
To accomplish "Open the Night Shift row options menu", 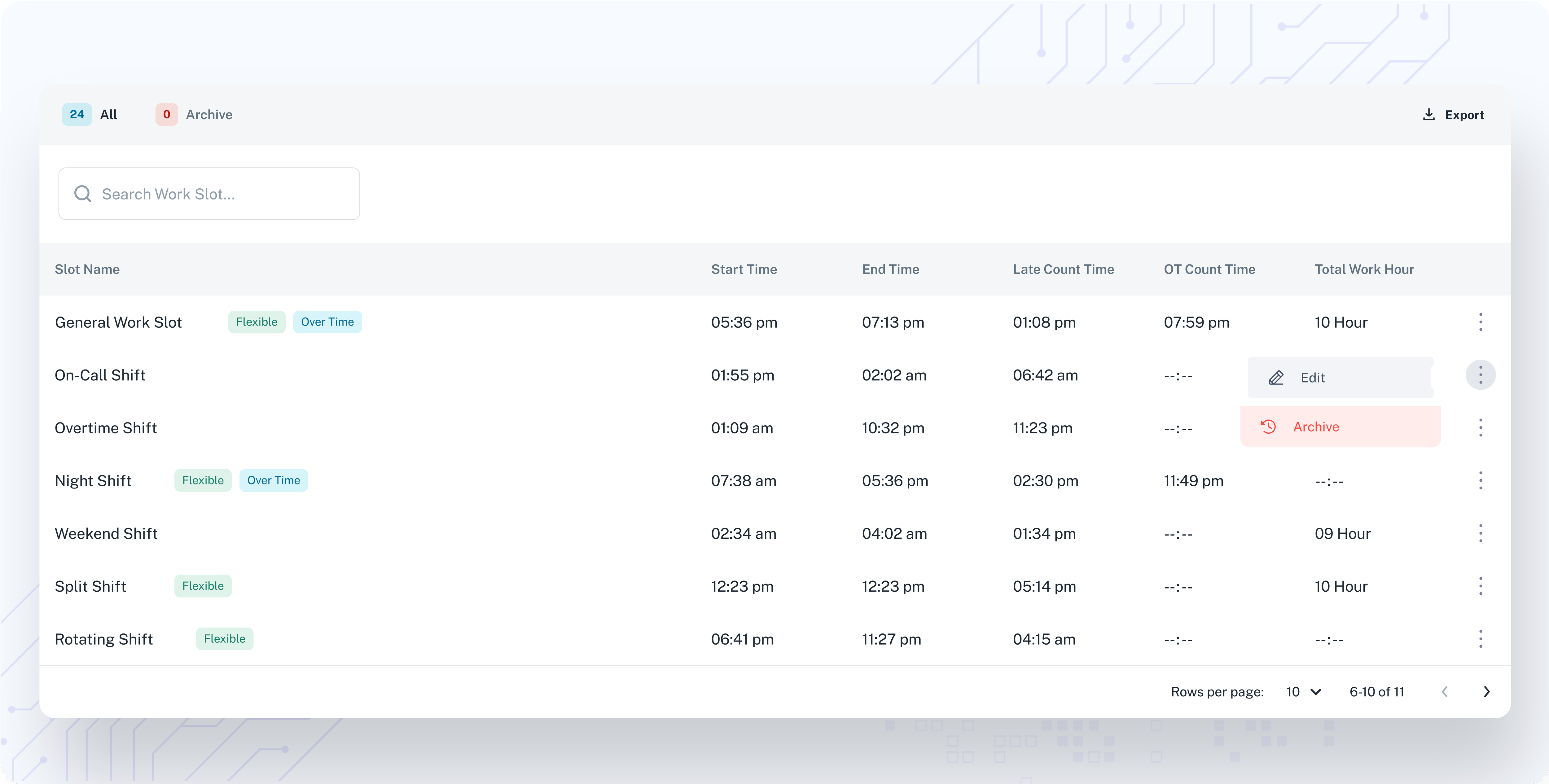I will pyautogui.click(x=1480, y=480).
